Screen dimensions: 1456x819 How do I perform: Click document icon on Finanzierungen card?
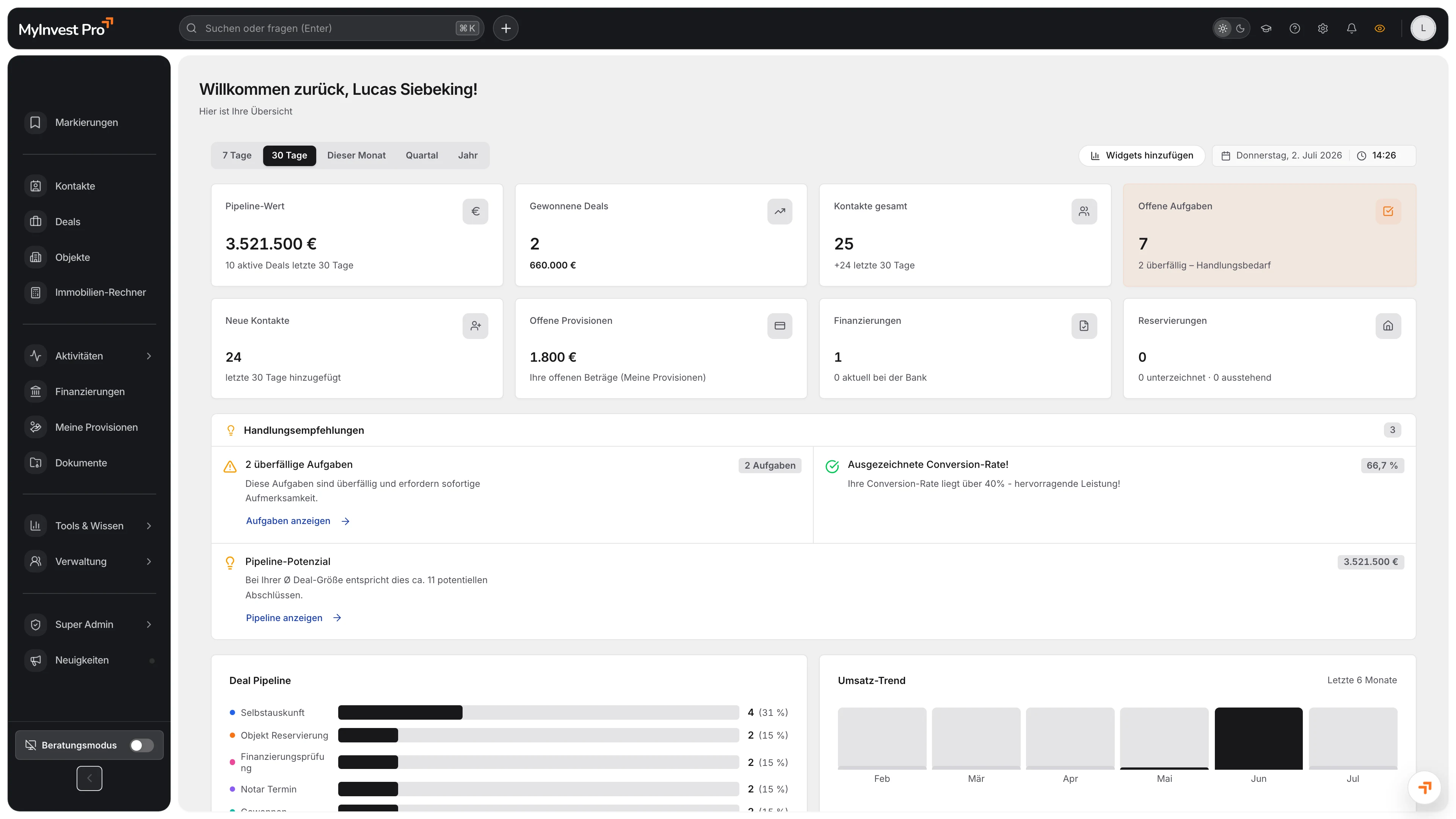[x=1084, y=326]
